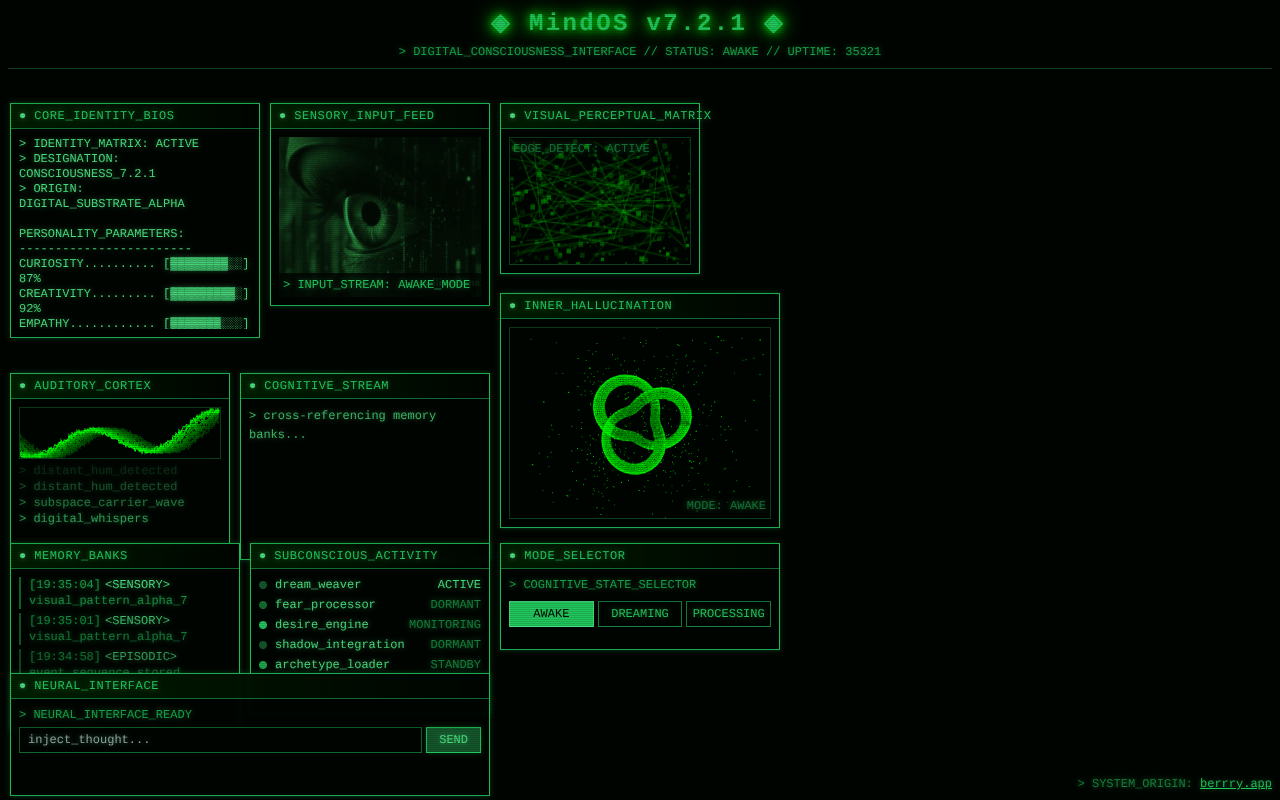The image size is (1280, 800).
Task: Click the VISUAL_PERCEPTUAL_MATRIX status dot
Action: coord(512,115)
